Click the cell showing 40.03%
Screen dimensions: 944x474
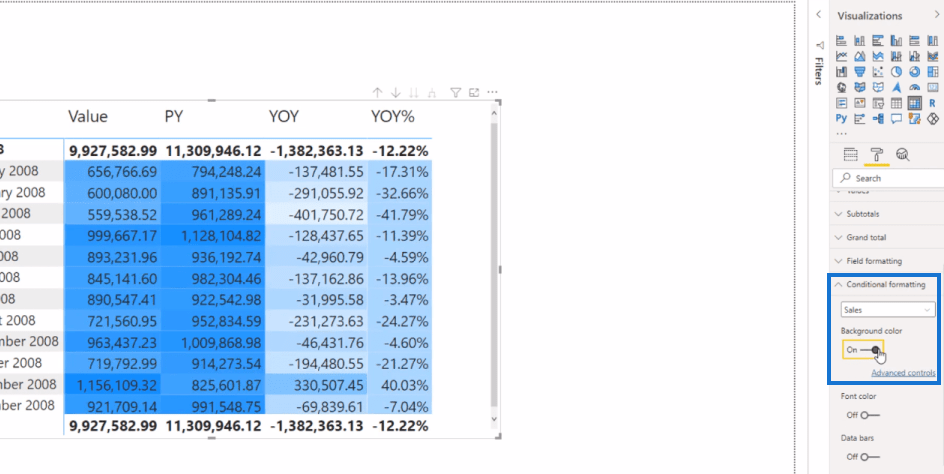(x=400, y=384)
